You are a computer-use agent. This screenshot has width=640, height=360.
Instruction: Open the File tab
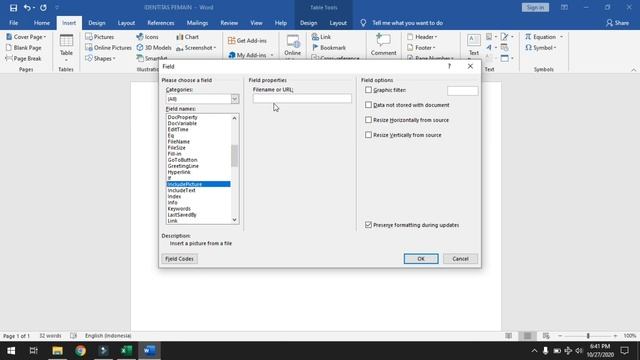[13, 23]
